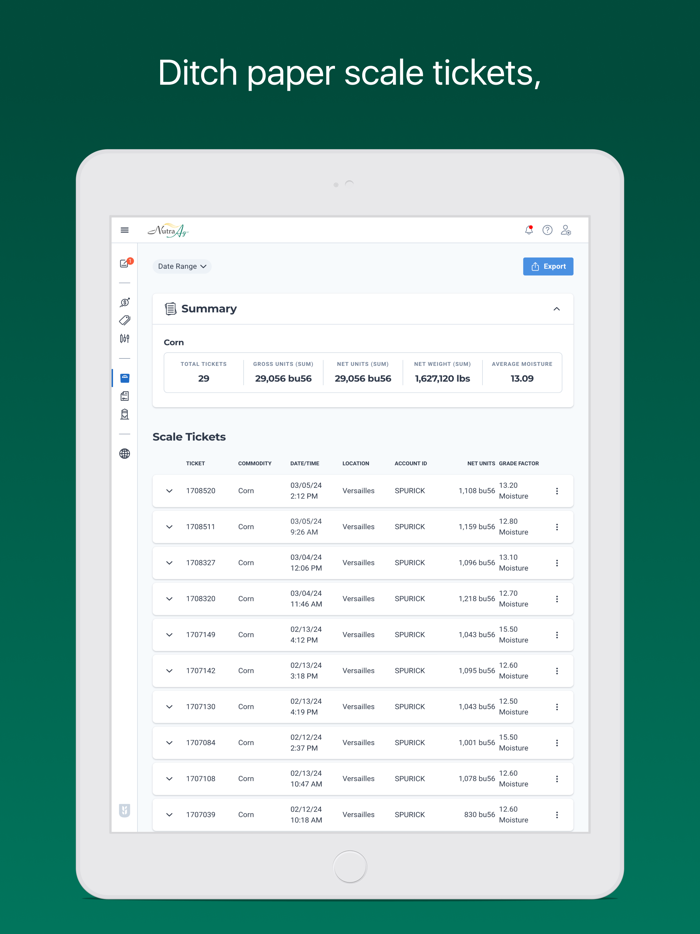
Task: Expand ticket 1708511 row
Action: tap(169, 527)
